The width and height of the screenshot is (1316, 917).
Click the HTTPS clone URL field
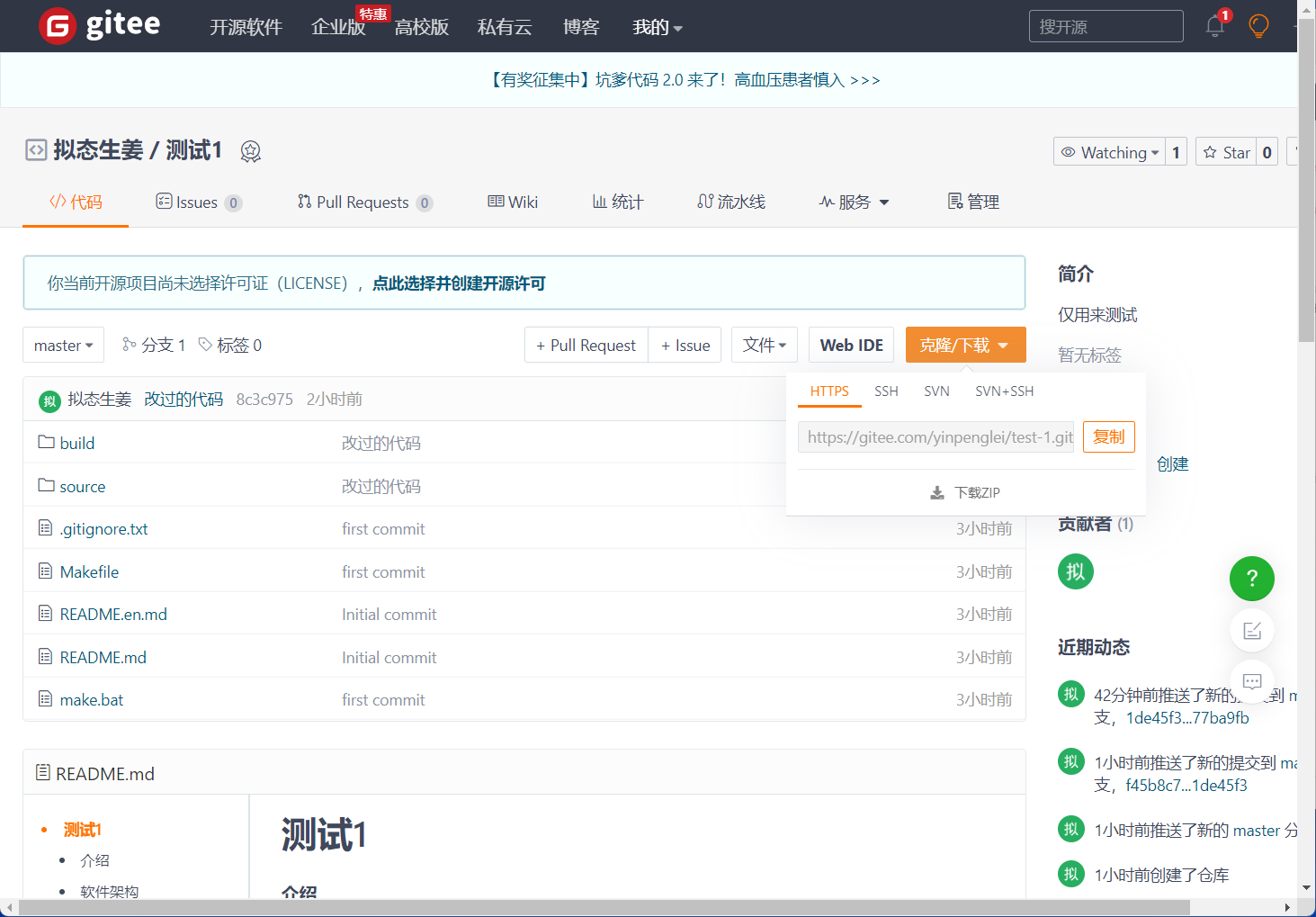click(936, 436)
